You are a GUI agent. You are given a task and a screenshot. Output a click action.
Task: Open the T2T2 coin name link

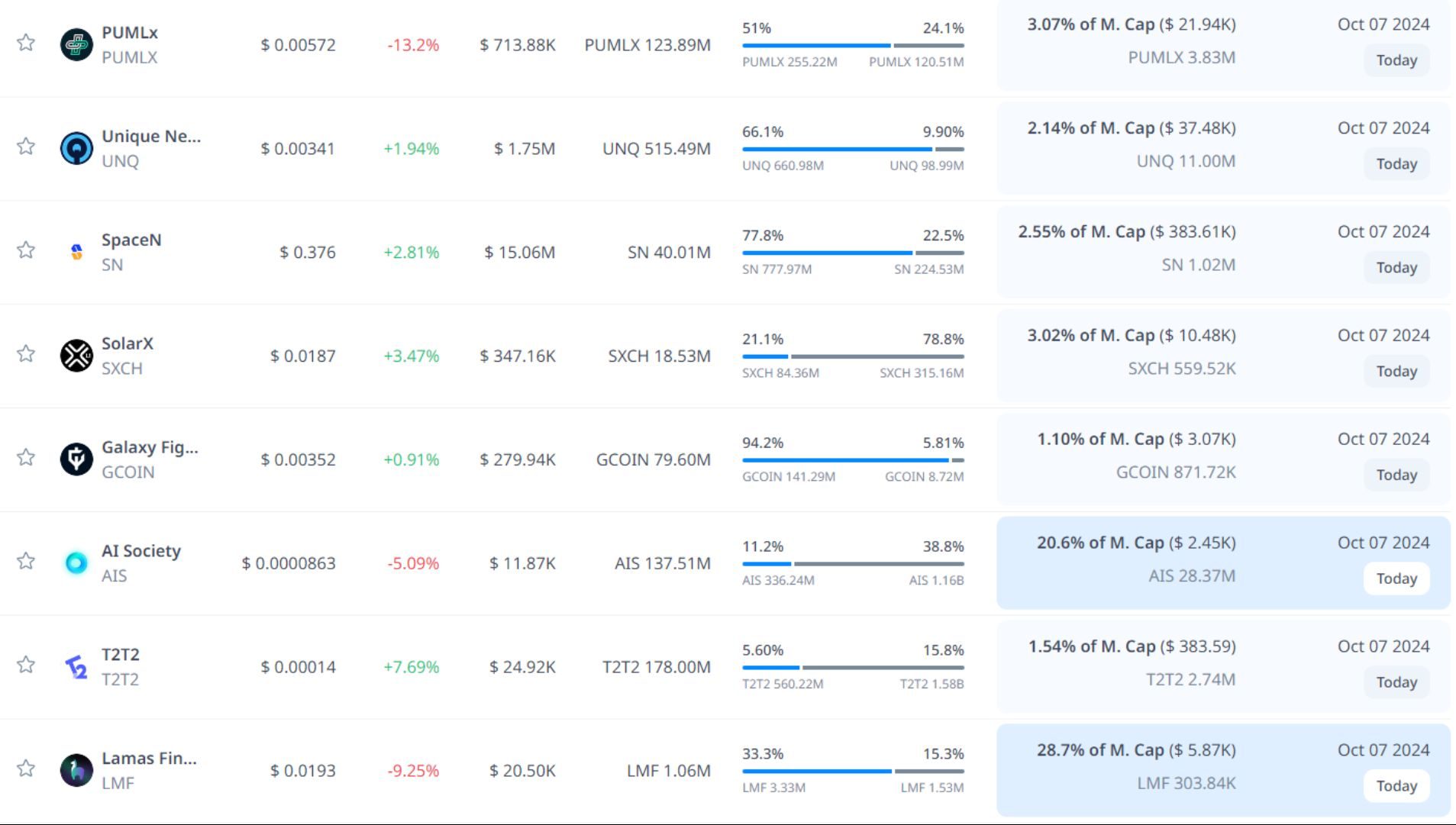pyautogui.click(x=121, y=655)
